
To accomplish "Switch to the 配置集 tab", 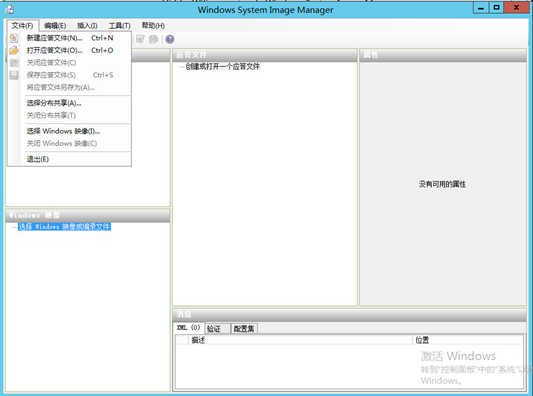I will click(x=244, y=329).
